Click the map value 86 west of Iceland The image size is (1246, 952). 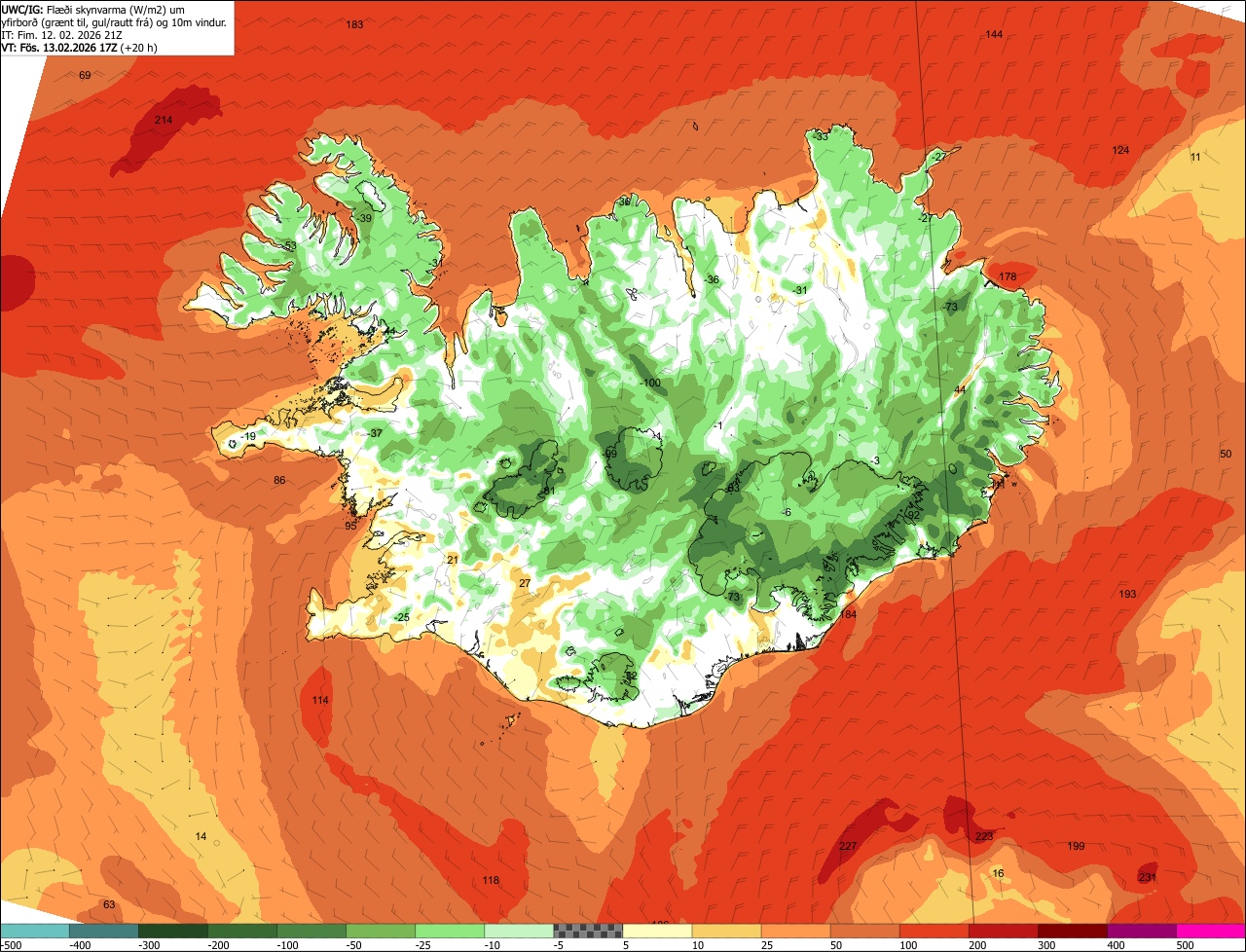click(279, 480)
